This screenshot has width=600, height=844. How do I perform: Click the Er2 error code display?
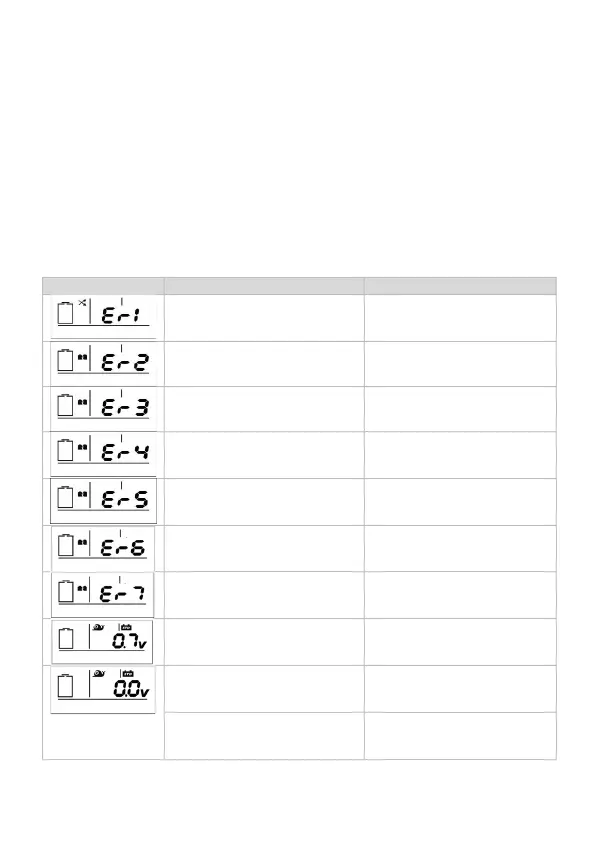pos(104,363)
